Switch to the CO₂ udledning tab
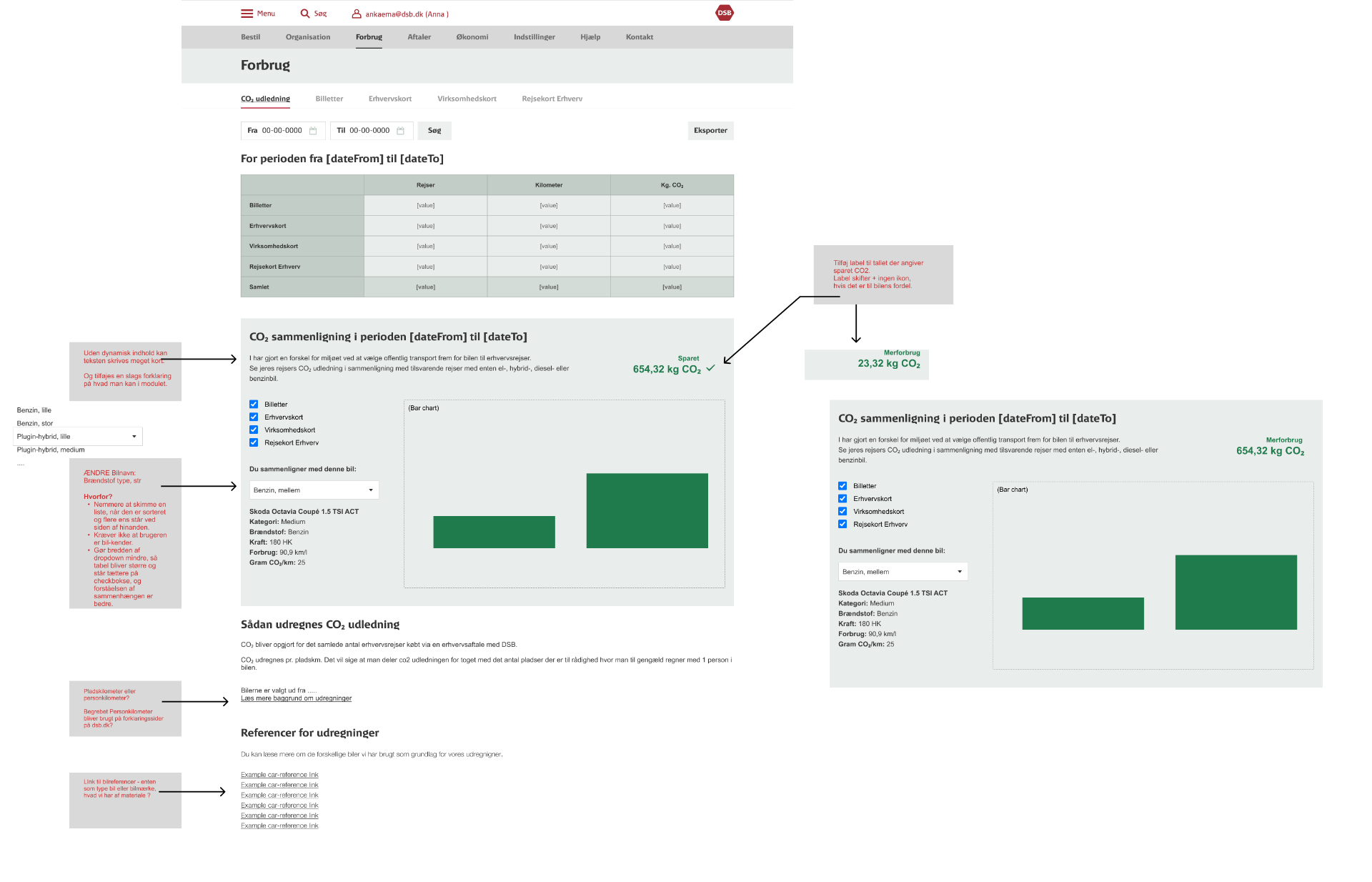Viewport: 1372px width, 882px height. click(x=265, y=99)
